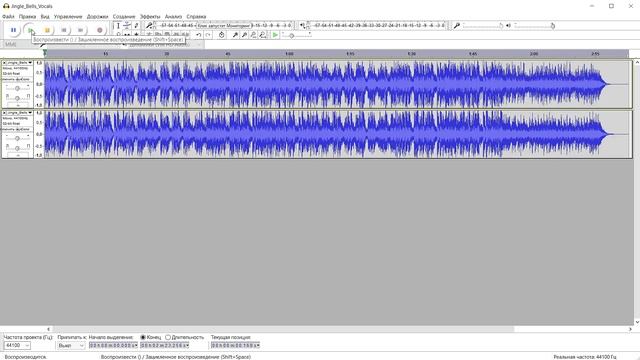The image size is (640, 360).
Task: Skip to end of the project
Action: 80,30
